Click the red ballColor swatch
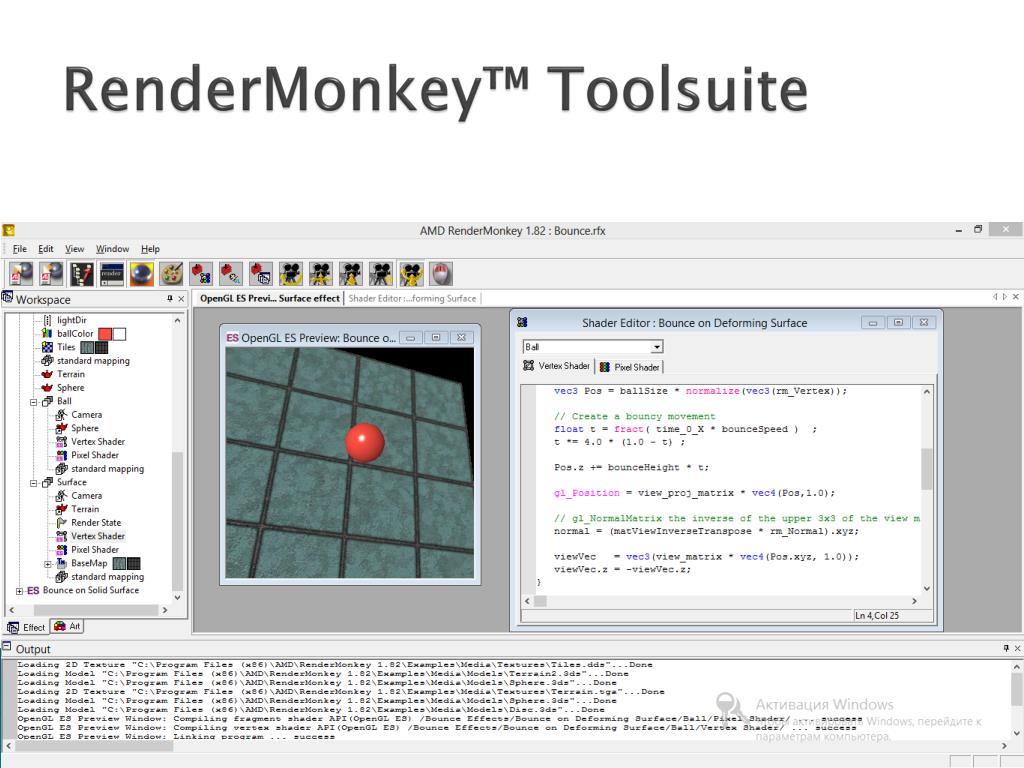 point(104,334)
